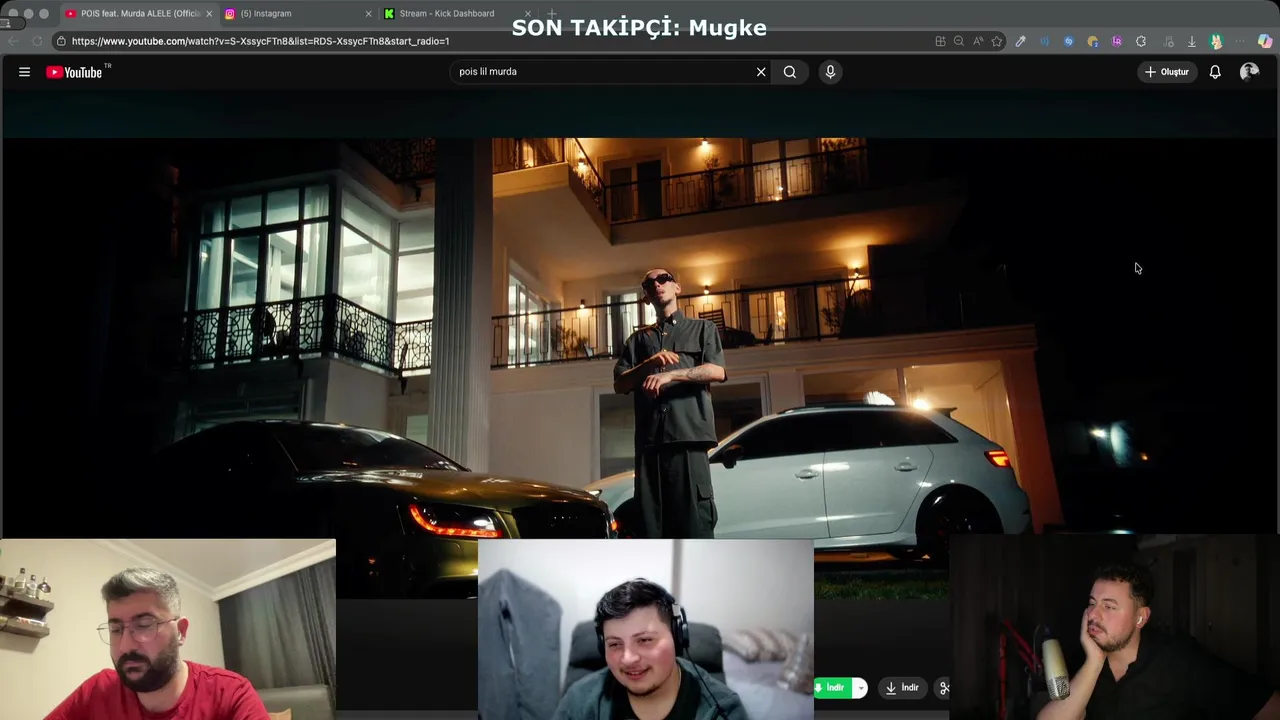
Task: Click the Oluştur create button
Action: (x=1167, y=72)
